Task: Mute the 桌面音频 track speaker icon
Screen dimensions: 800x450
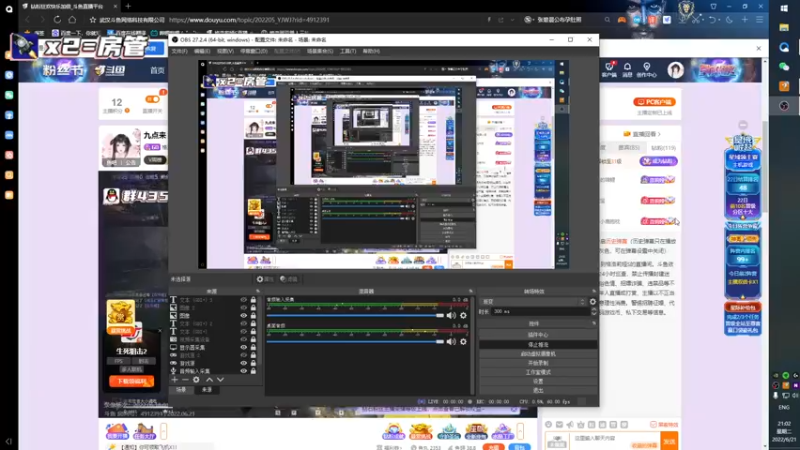Action: (451, 341)
